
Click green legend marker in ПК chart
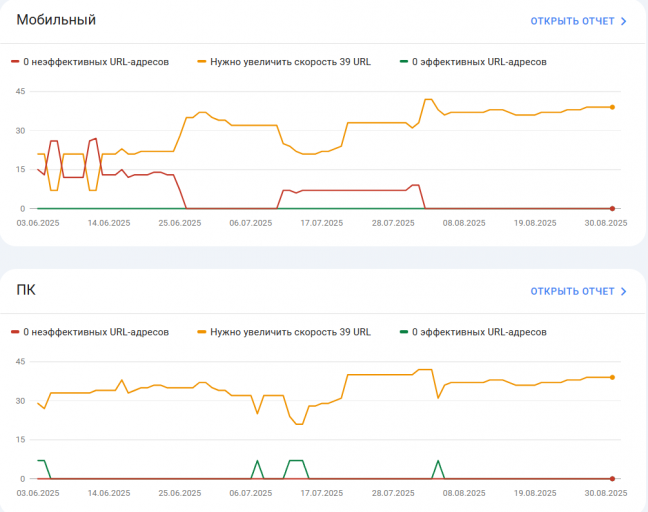coord(404,332)
